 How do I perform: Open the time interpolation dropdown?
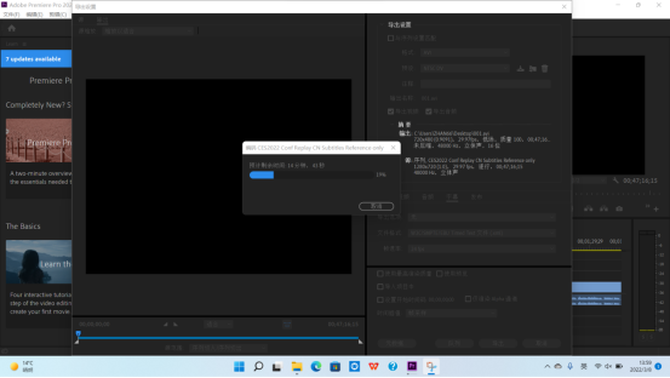[451, 313]
